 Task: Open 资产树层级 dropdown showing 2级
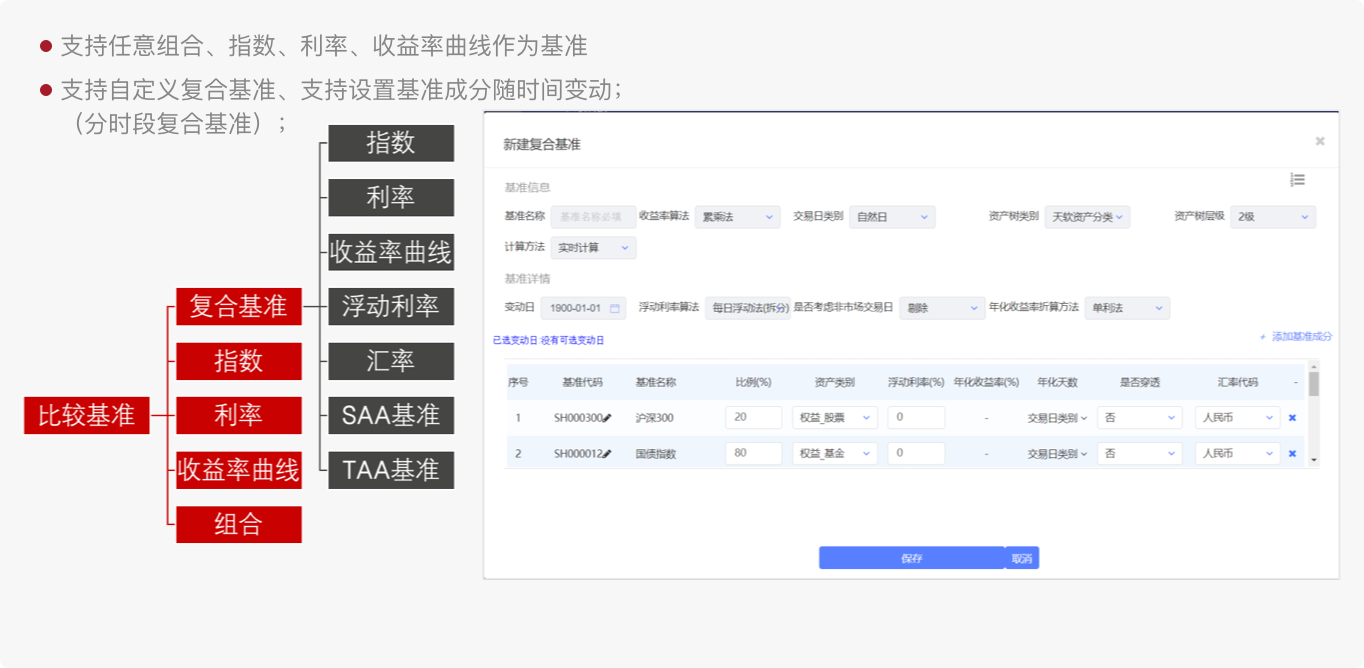pos(1273,217)
